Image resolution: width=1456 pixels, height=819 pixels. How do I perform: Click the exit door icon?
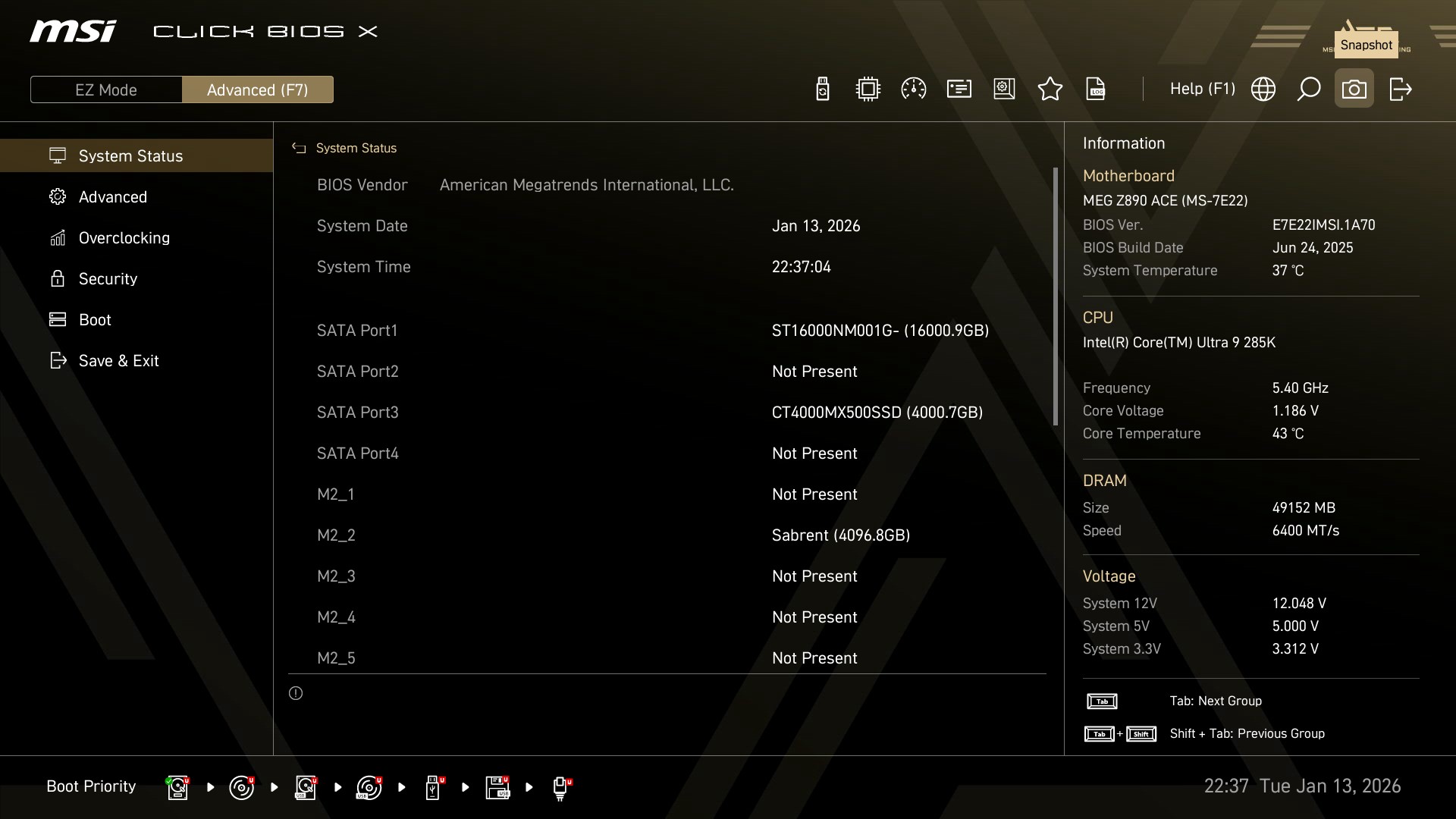pos(1400,89)
